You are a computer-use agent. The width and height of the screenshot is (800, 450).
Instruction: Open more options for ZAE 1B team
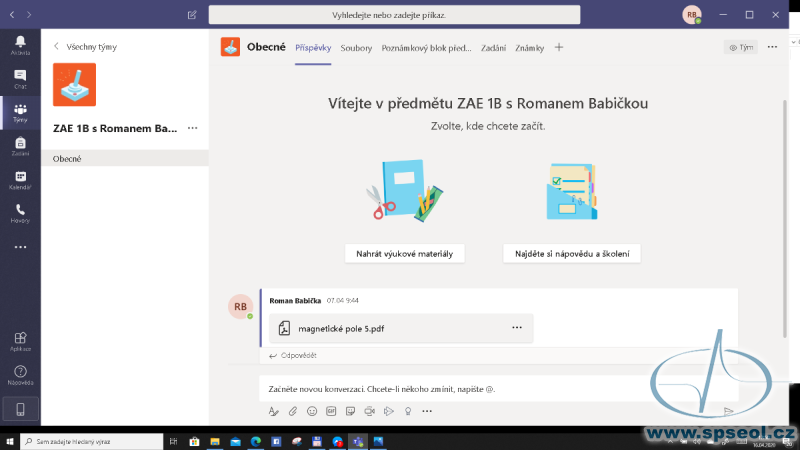point(192,128)
